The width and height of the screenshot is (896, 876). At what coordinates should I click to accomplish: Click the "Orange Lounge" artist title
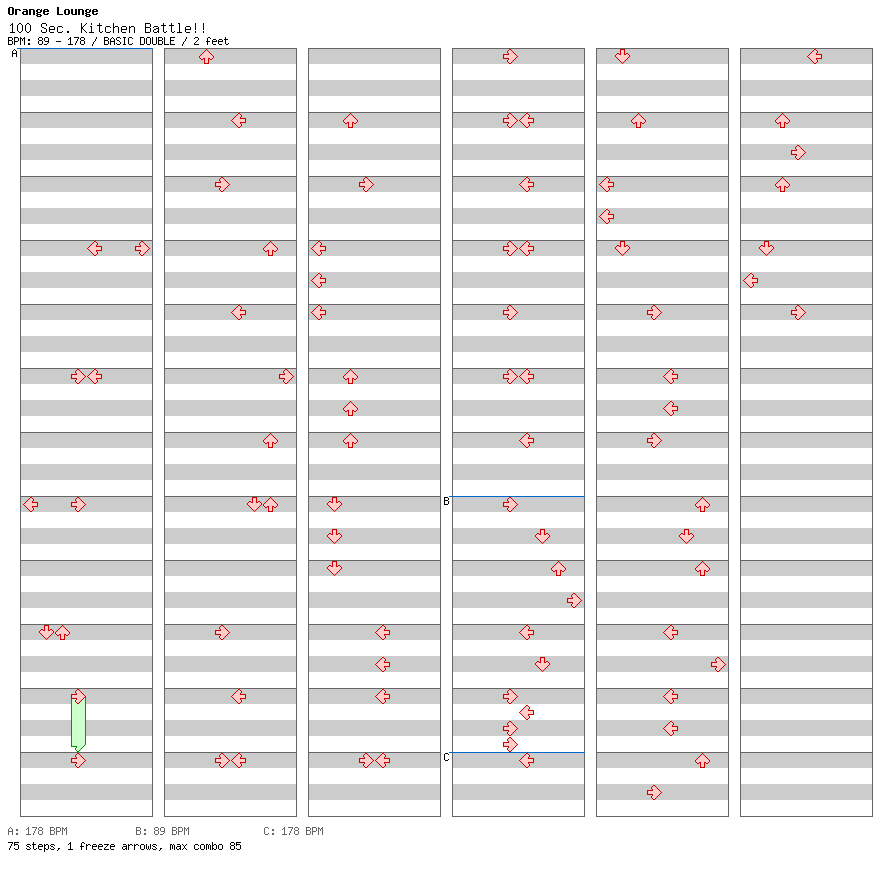click(53, 11)
